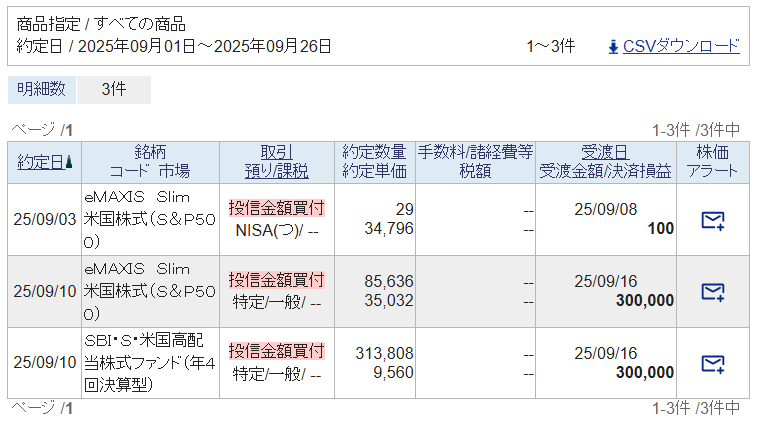Click the 預り/課税 header link

pyautogui.click(x=276, y=171)
